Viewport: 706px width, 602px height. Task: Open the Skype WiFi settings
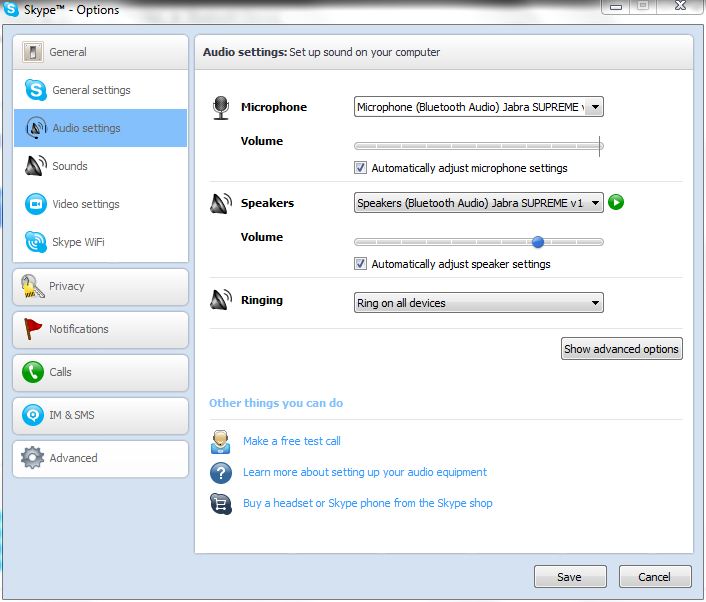(100, 242)
